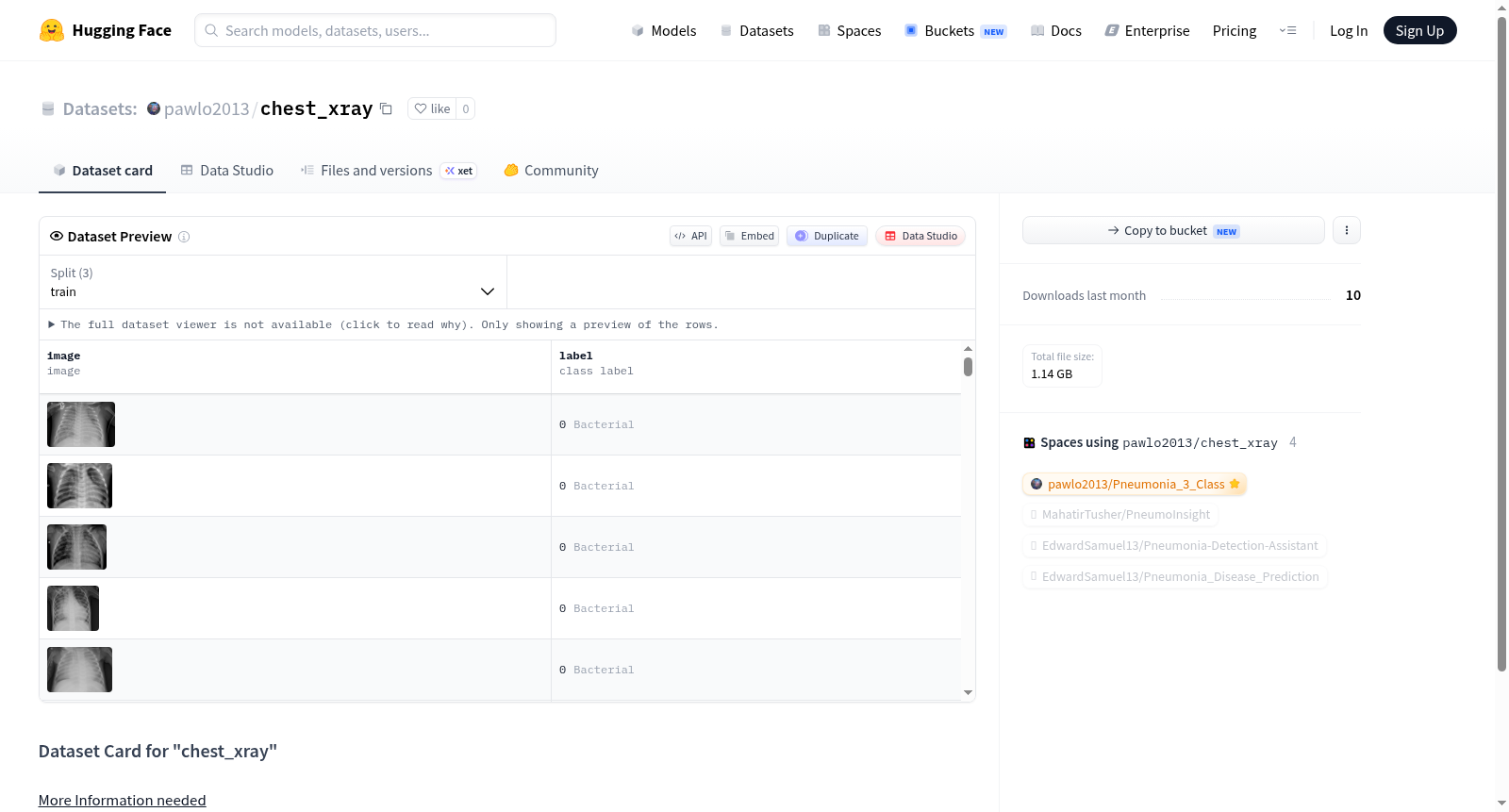The image size is (1509, 812).
Task: Open EdwardSamuel13/Pneumonia-Detection-Assistant space
Action: click(1174, 546)
